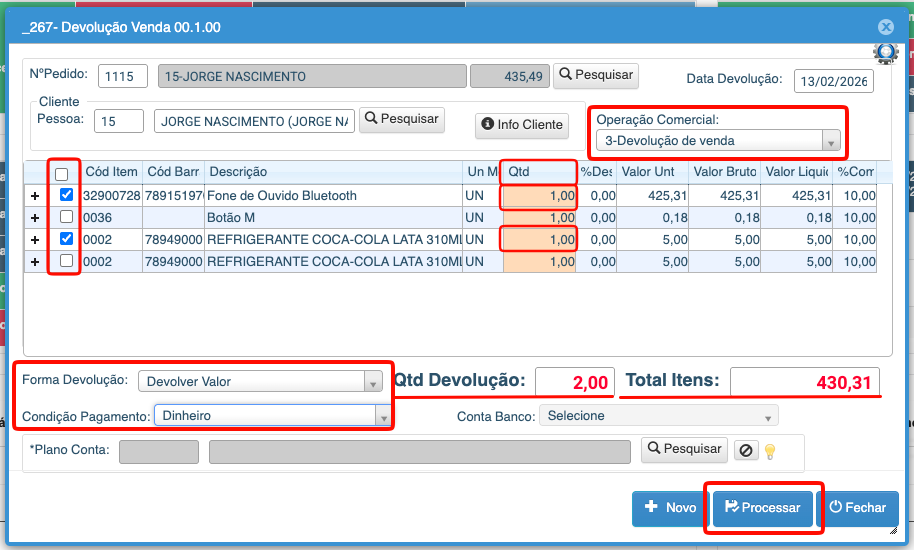This screenshot has height=550, width=914.
Task: Click the support avatar icon at top right
Action: 885,54
